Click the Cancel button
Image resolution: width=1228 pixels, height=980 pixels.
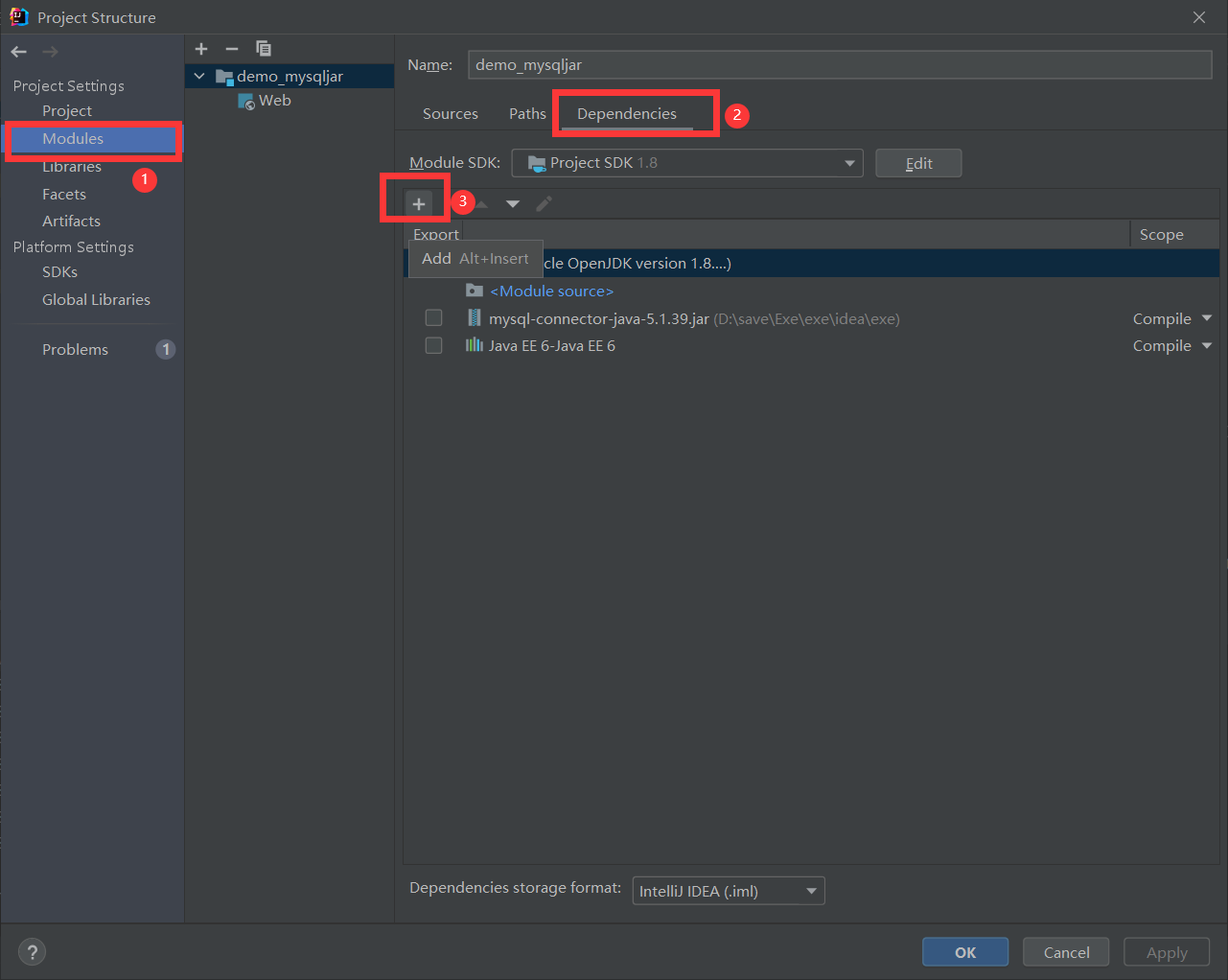tap(1066, 952)
